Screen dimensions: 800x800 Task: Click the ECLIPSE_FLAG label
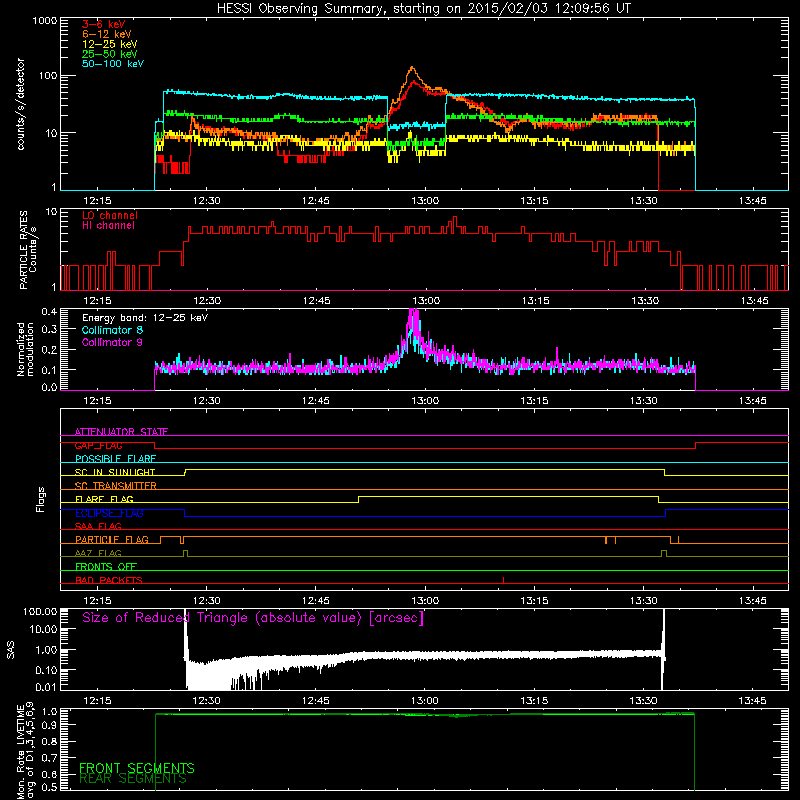(109, 513)
